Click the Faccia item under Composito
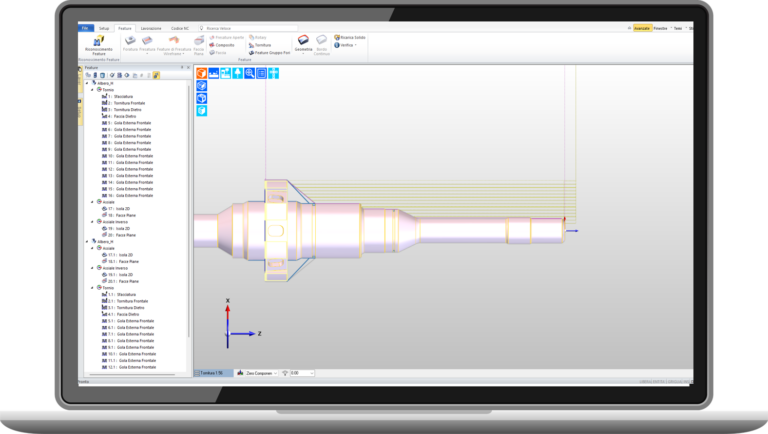This screenshot has width=768, height=434. (x=218, y=52)
